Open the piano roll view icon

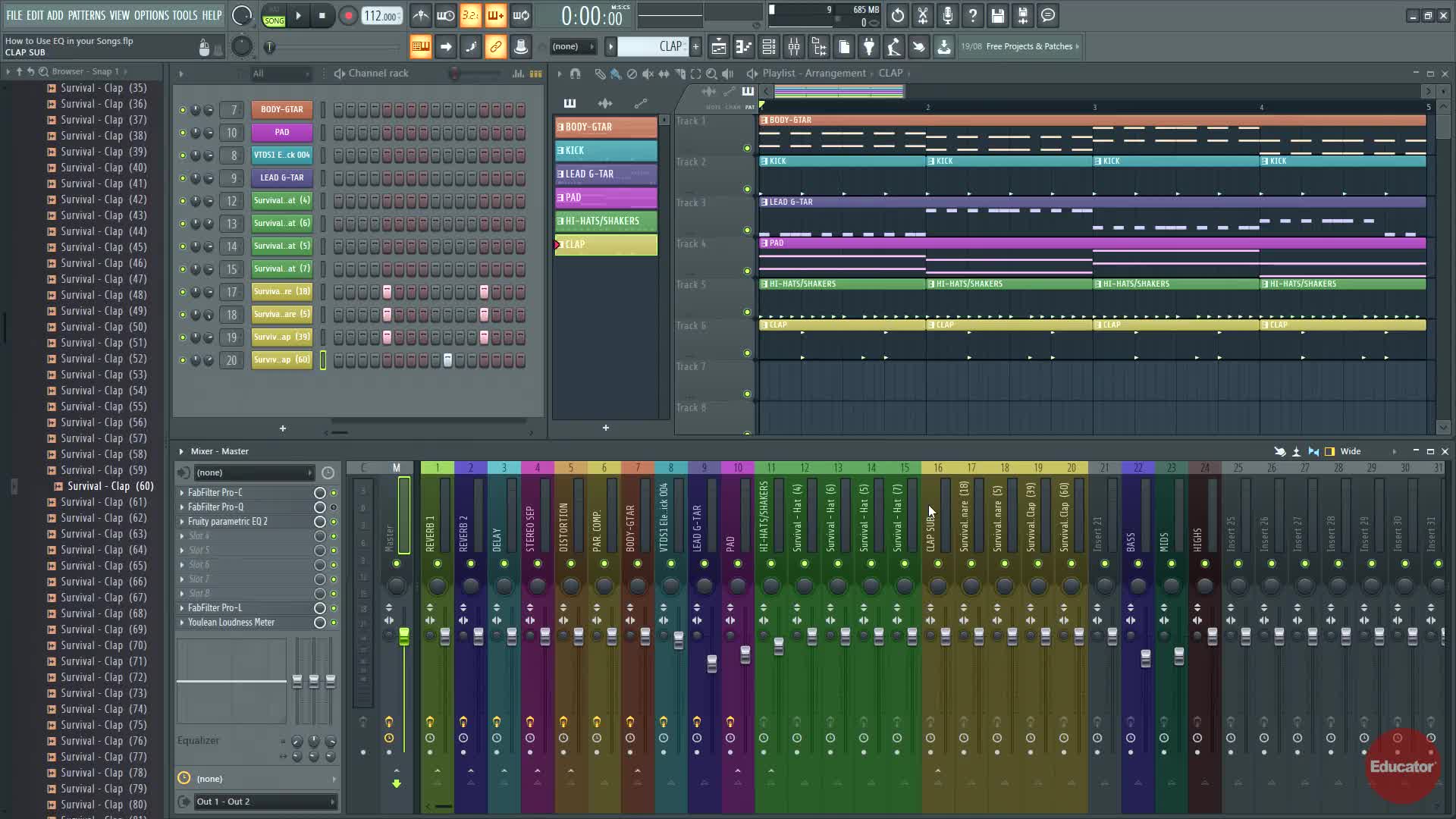coord(744,47)
